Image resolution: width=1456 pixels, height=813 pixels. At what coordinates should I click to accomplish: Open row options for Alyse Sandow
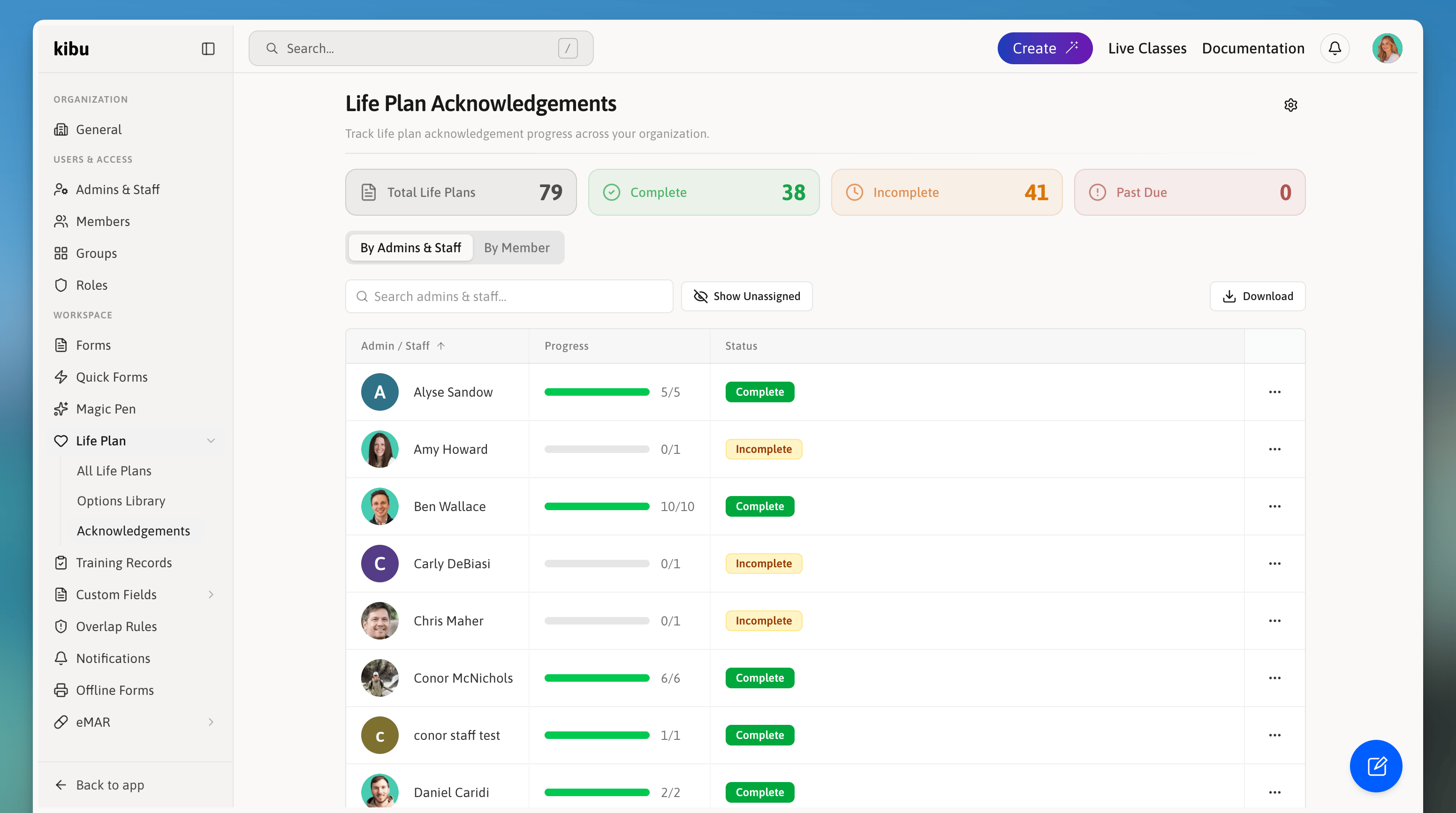click(1274, 392)
